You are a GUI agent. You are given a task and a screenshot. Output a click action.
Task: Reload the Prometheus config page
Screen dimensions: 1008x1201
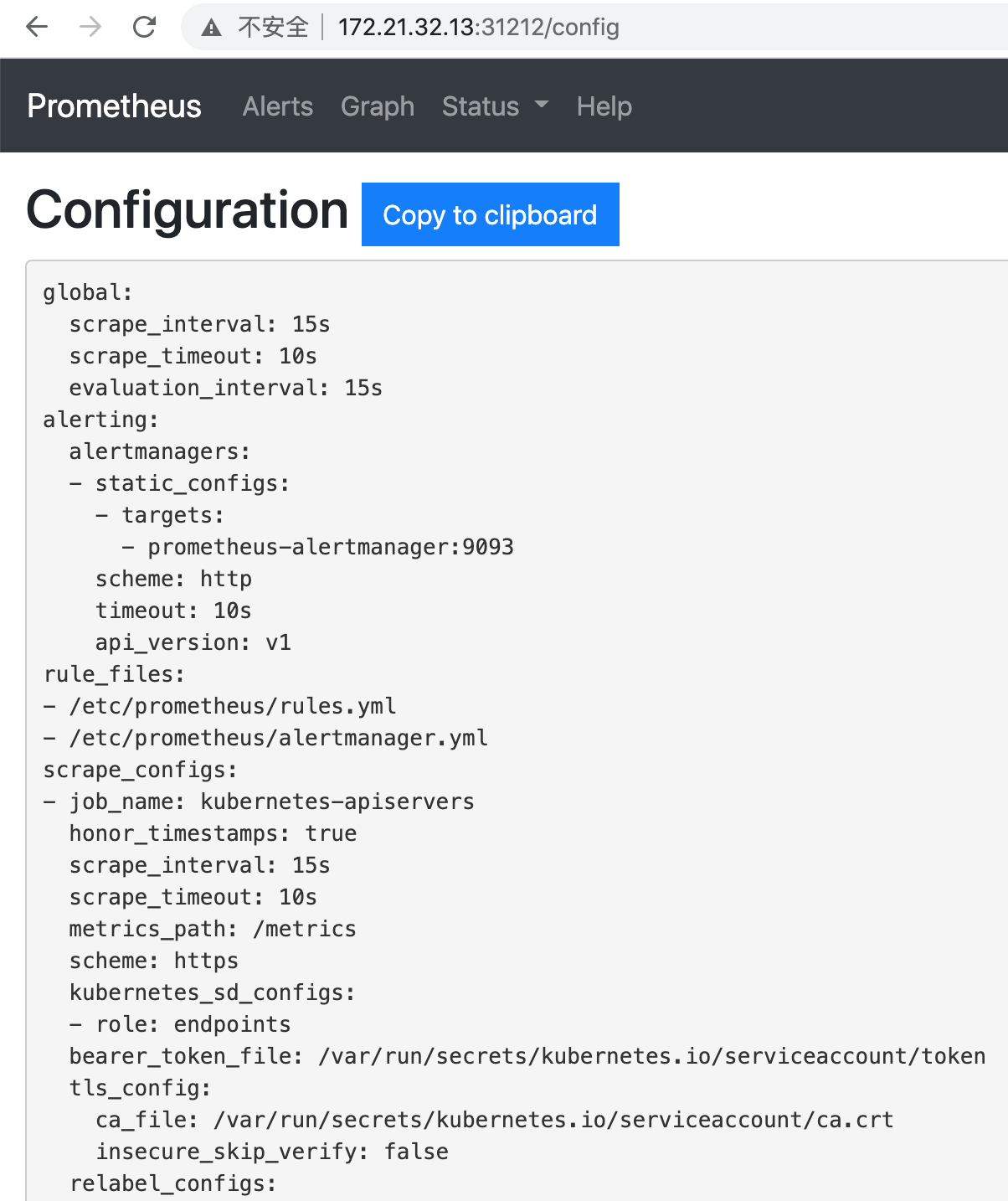(143, 27)
